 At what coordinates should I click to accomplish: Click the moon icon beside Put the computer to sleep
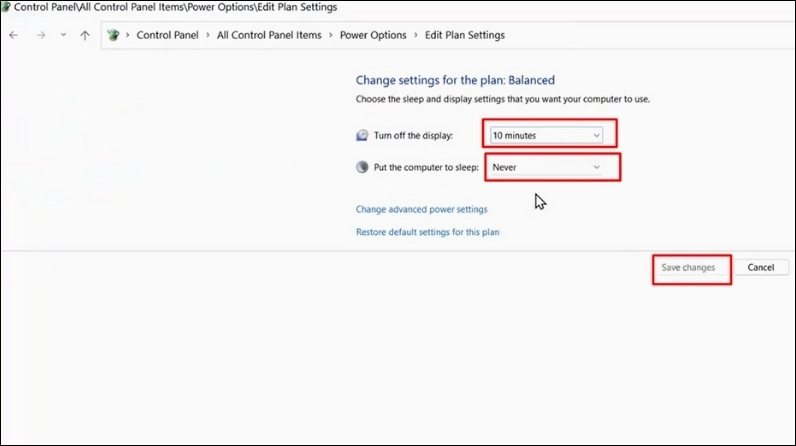(362, 167)
